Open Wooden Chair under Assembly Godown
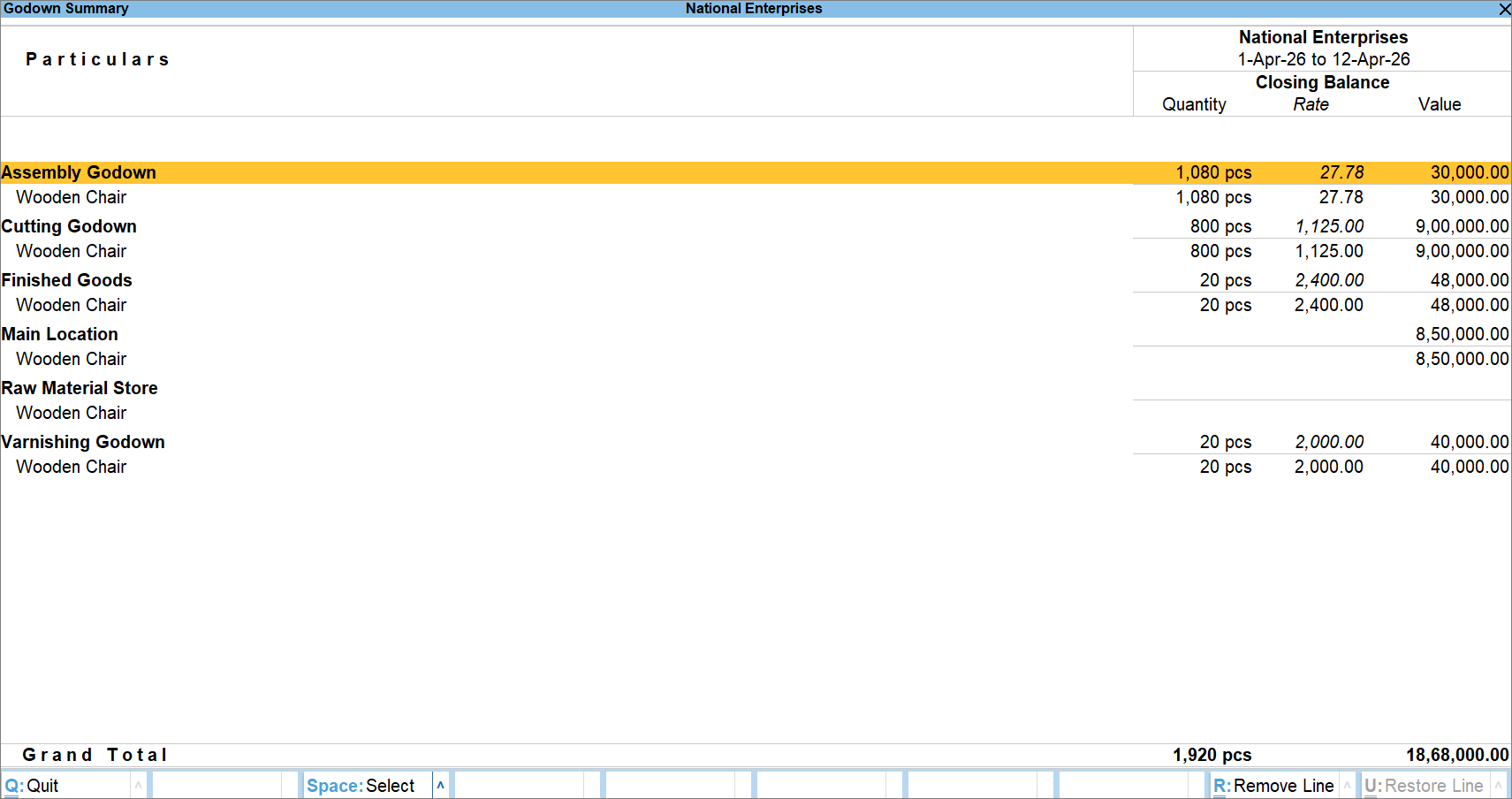The height and width of the screenshot is (799, 1512). 72,197
